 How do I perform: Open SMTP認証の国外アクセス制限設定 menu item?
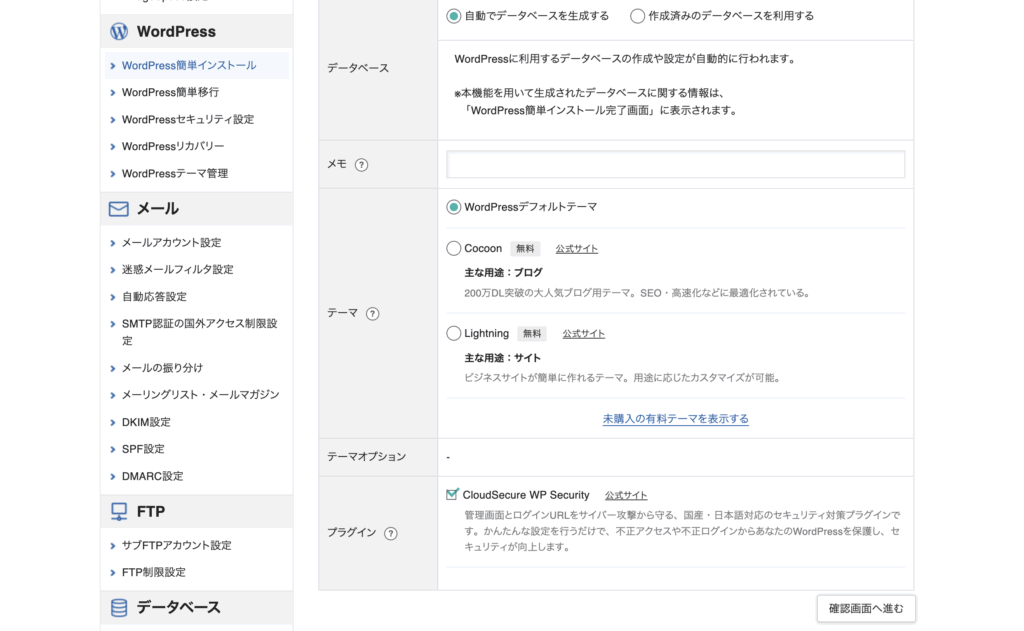[200, 332]
